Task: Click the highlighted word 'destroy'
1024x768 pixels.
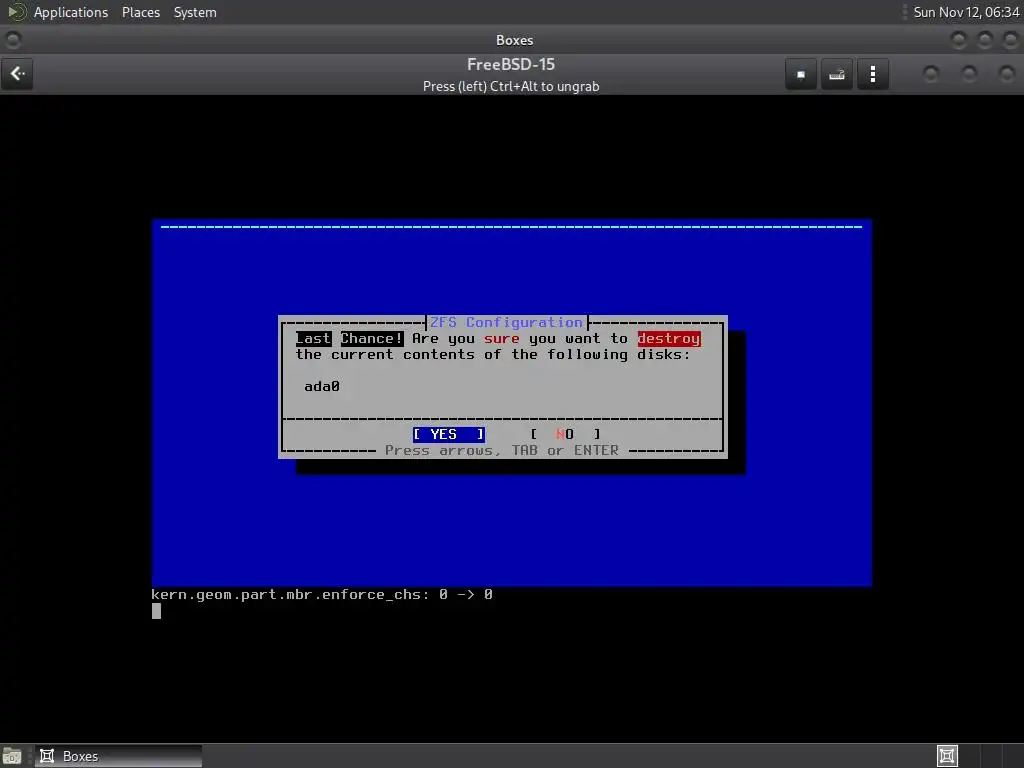Action: [x=669, y=338]
